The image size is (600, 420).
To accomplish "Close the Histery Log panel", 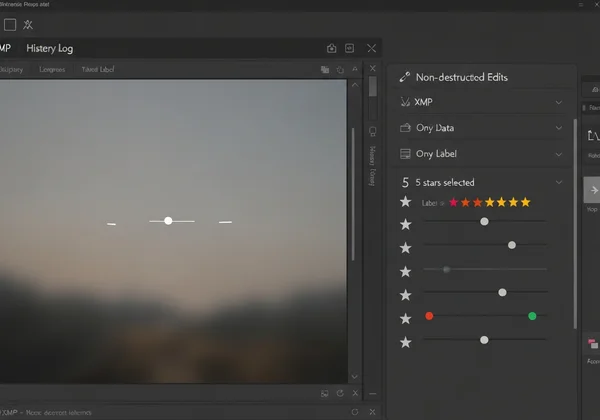I will [372, 48].
